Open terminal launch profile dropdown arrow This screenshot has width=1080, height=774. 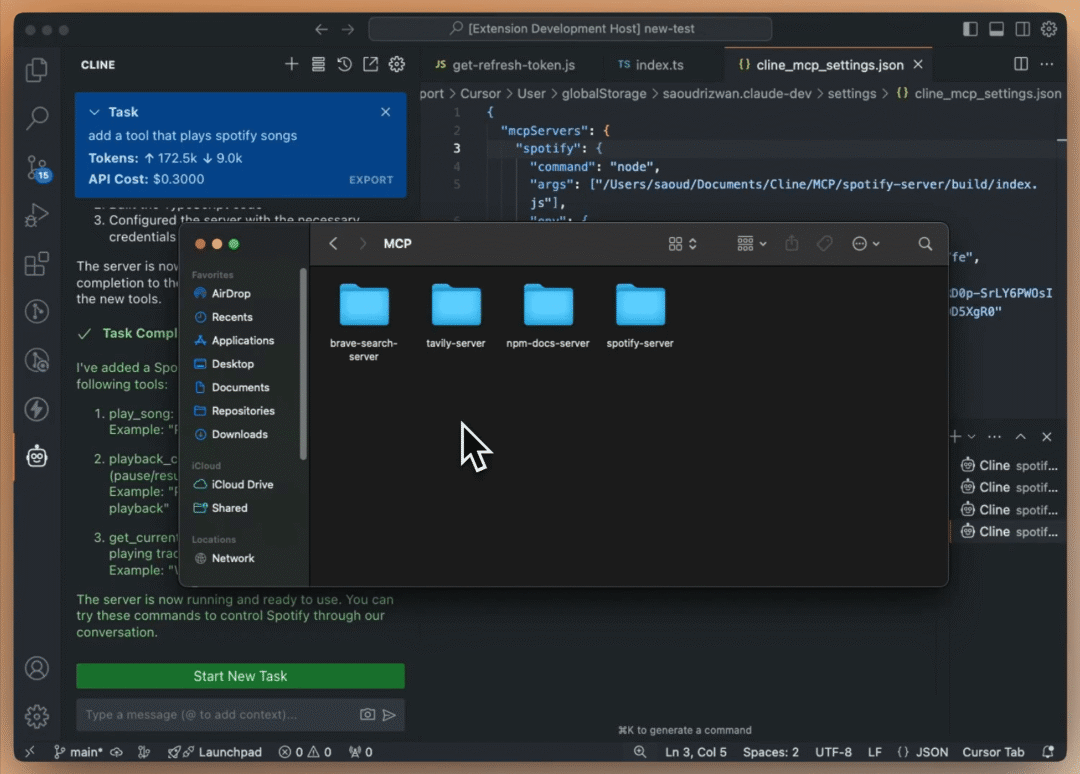971,437
